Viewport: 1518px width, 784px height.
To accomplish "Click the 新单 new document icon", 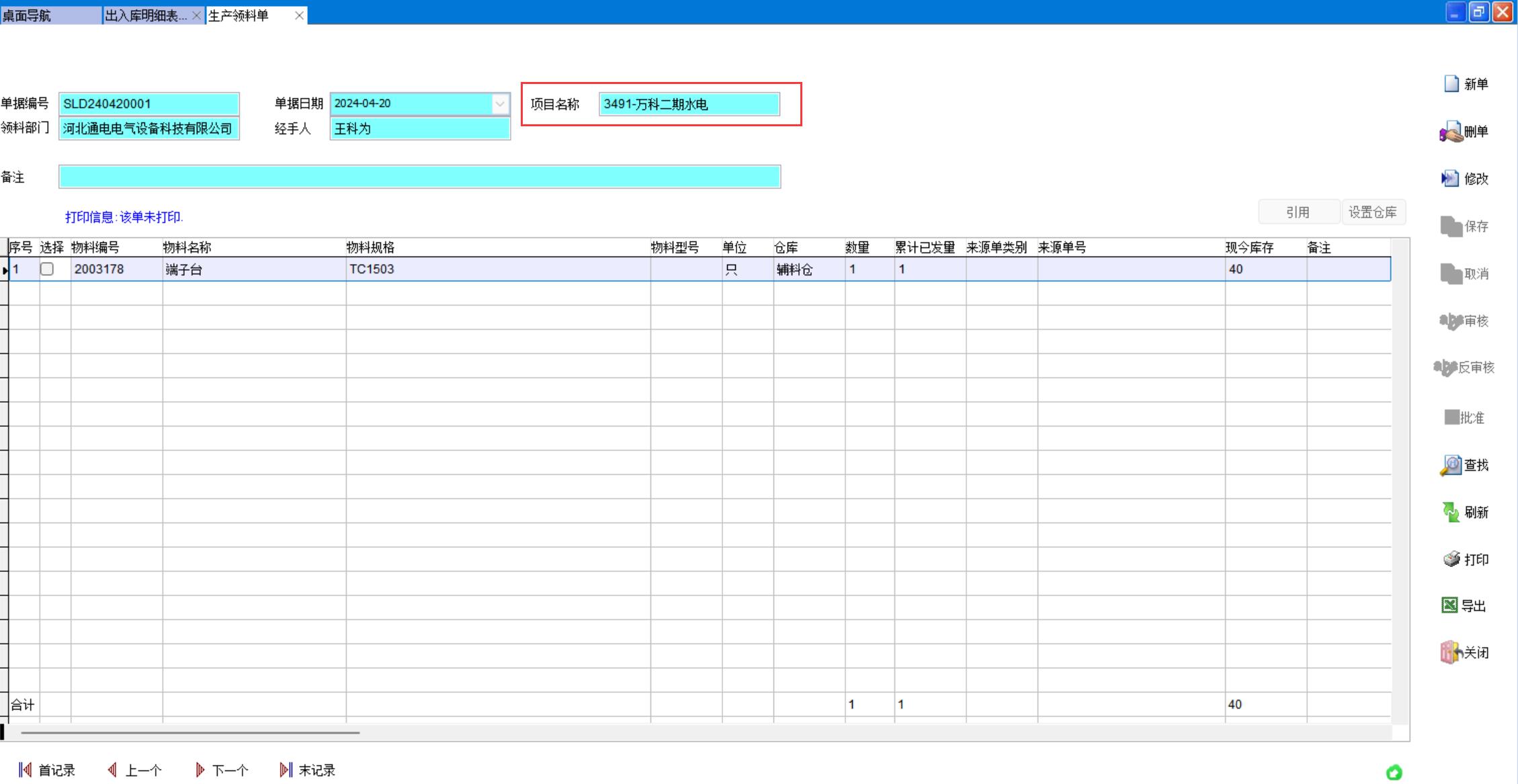I will 1452,84.
